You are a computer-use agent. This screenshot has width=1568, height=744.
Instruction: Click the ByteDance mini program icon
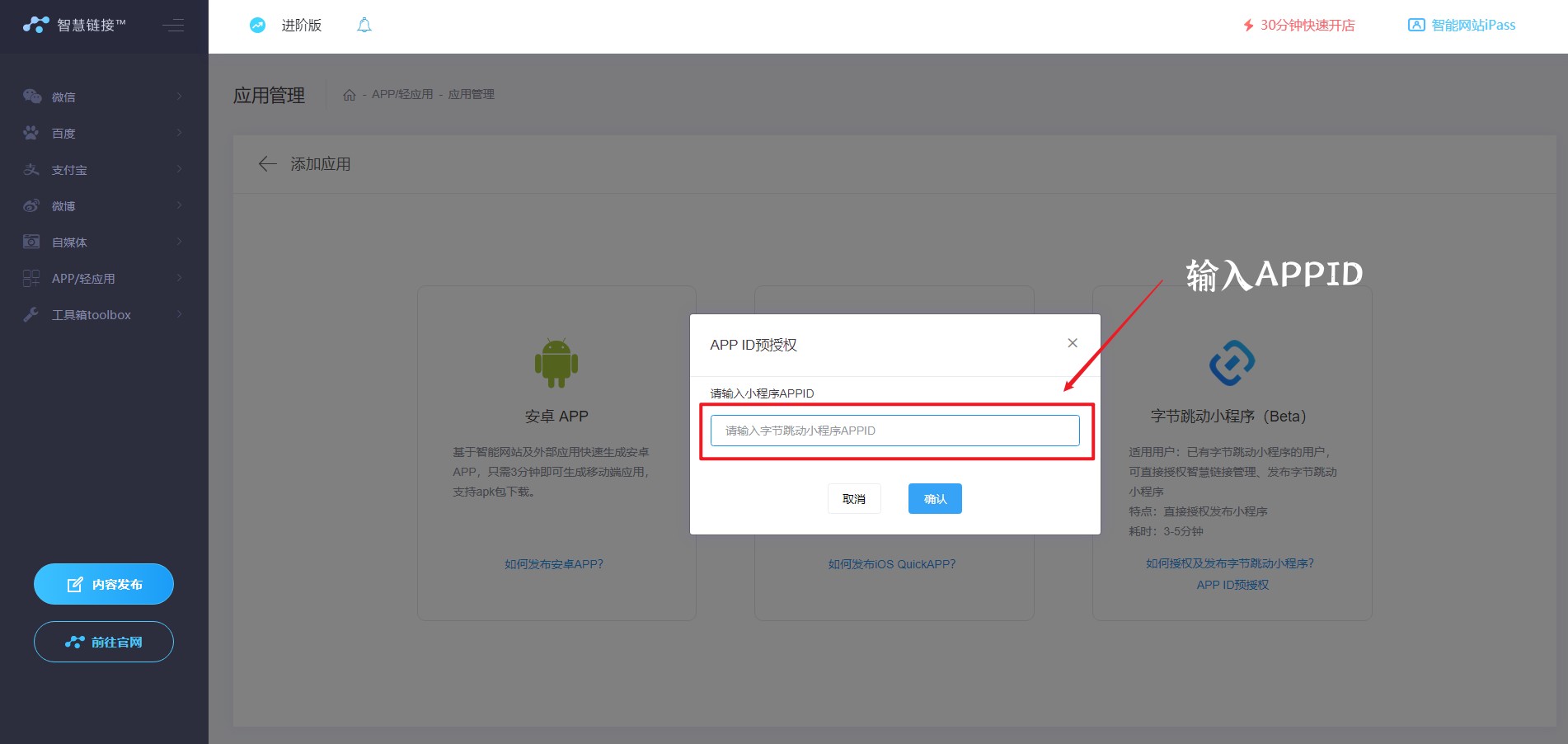coord(1232,363)
